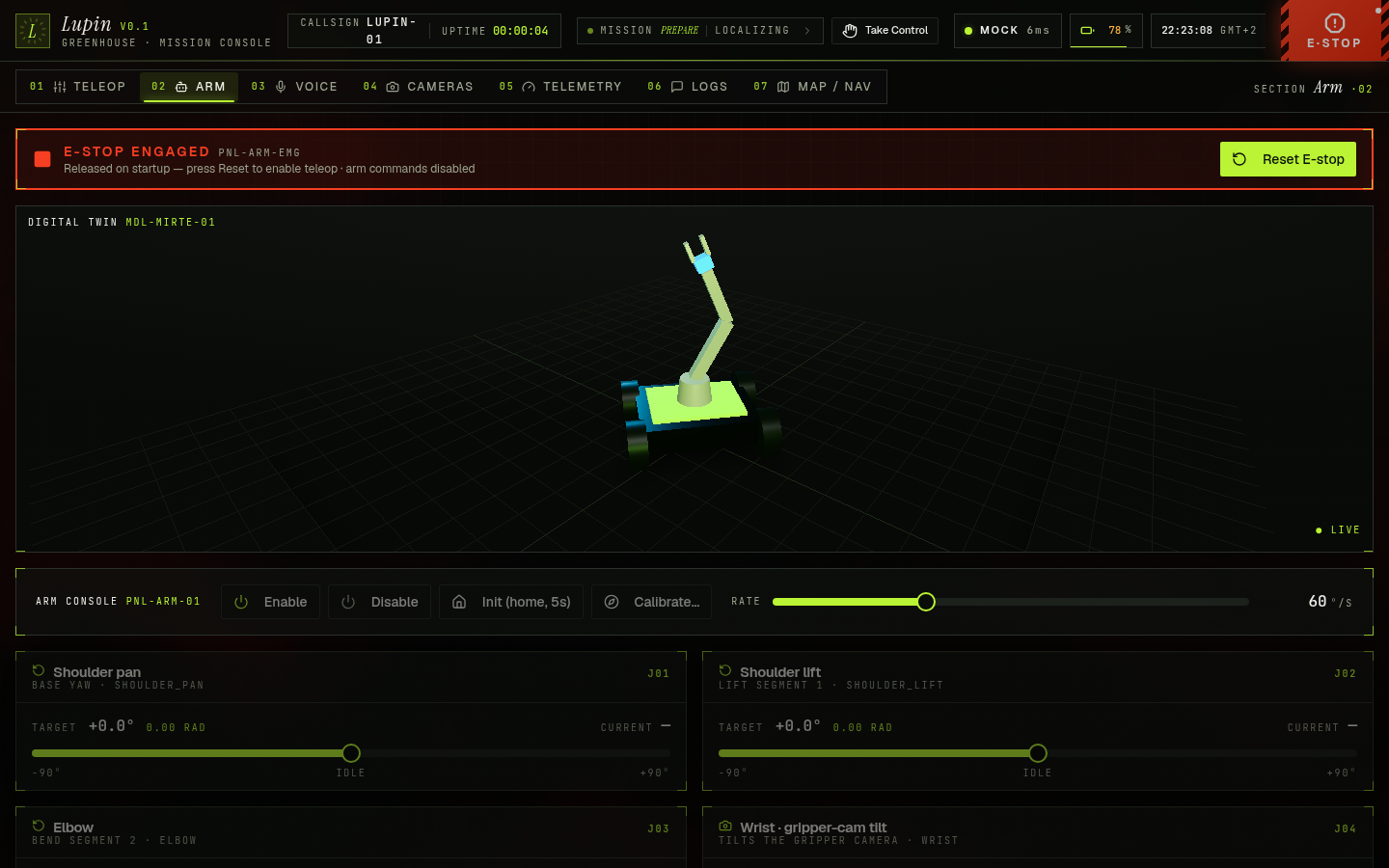Expand the mission status chevron
The height and width of the screenshot is (868, 1389).
(x=807, y=31)
